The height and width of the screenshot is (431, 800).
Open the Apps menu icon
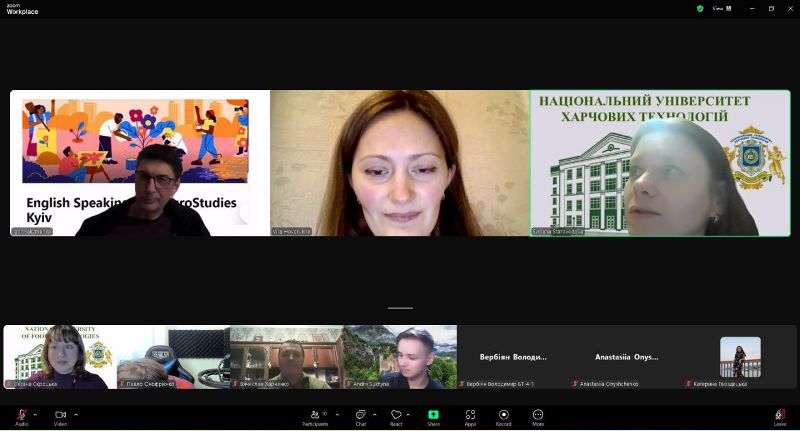tap(470, 417)
